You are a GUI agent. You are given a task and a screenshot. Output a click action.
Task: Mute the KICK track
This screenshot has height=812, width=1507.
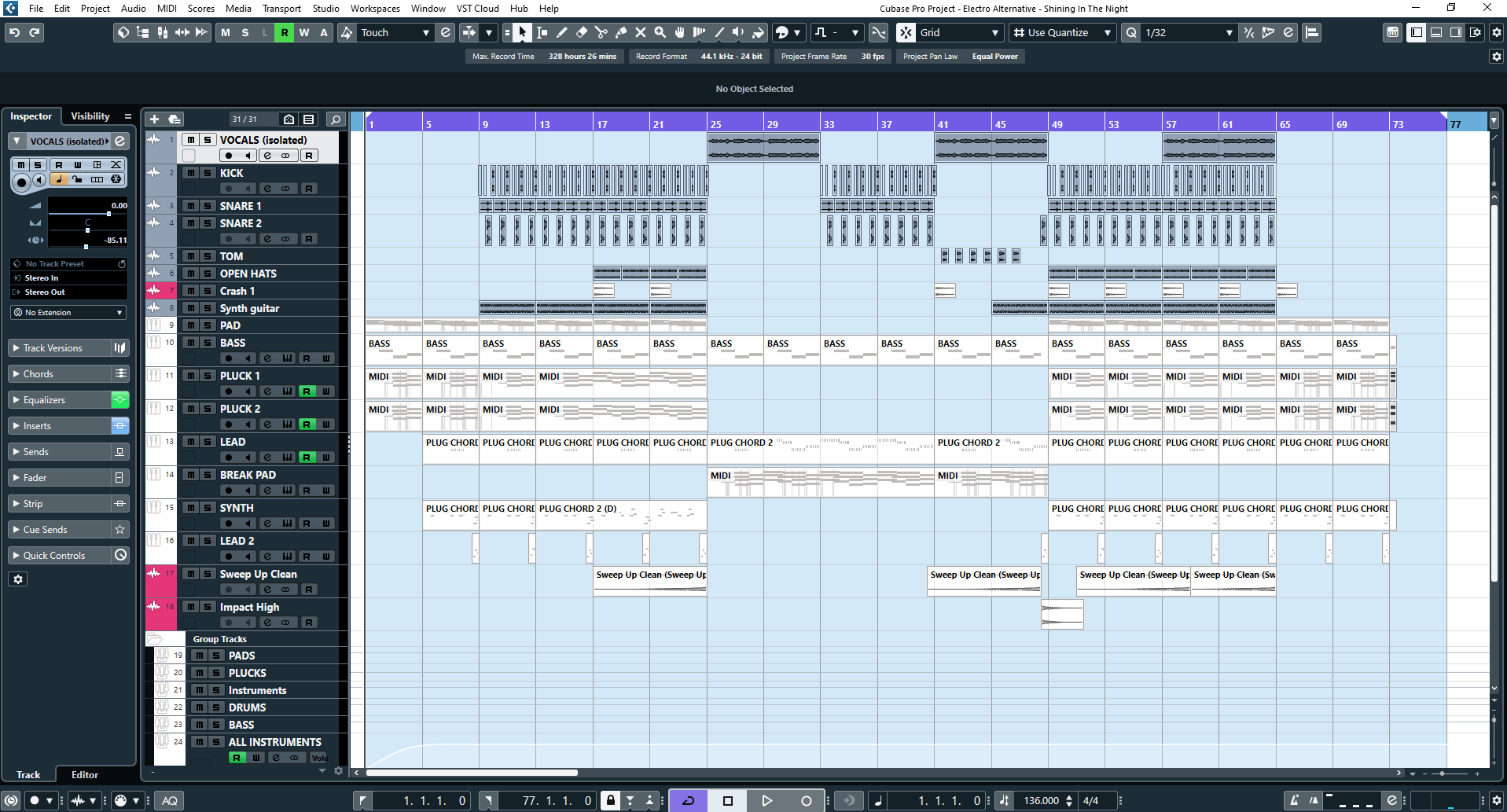191,173
